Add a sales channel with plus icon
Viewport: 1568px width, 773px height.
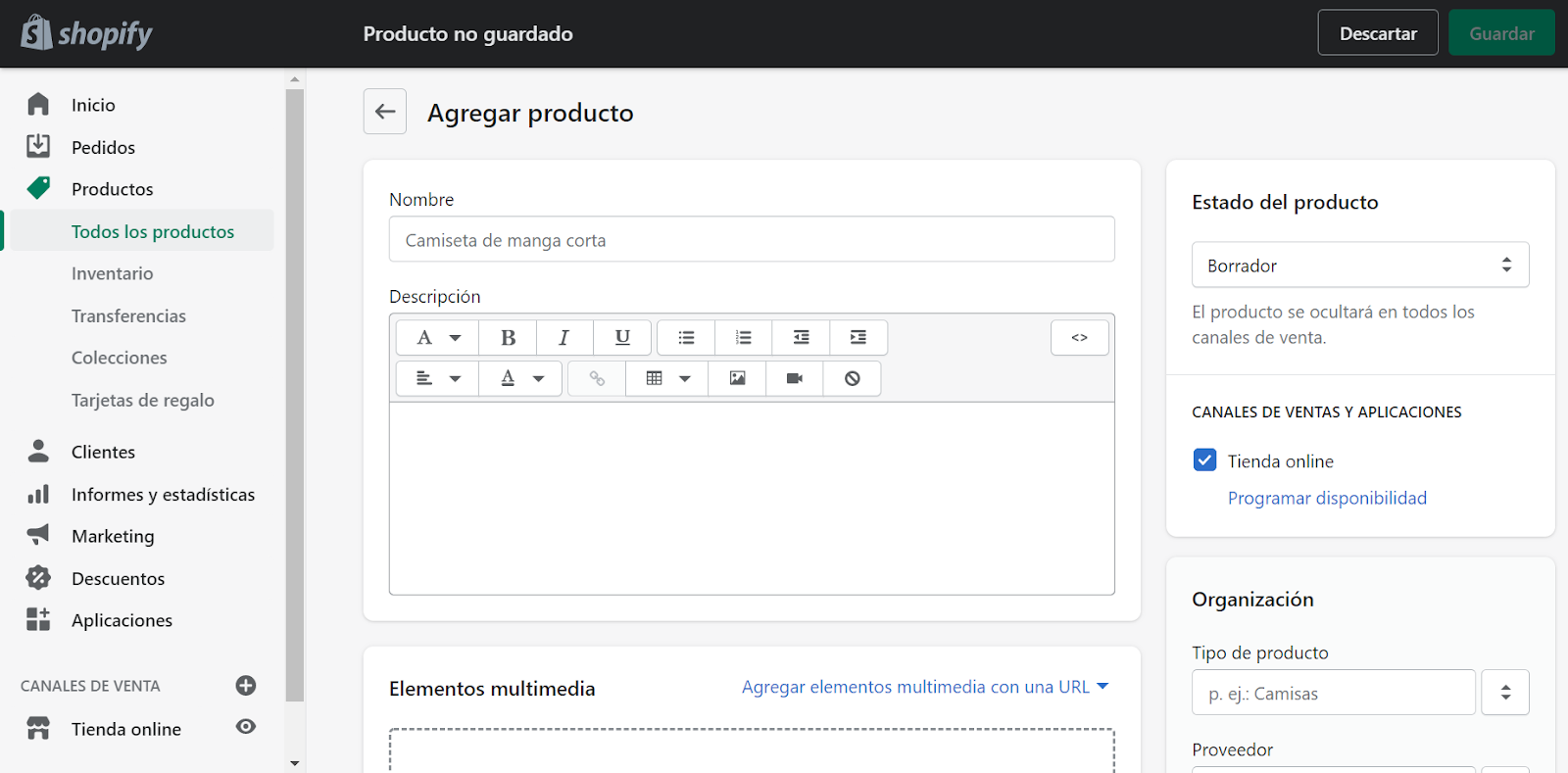click(x=246, y=685)
